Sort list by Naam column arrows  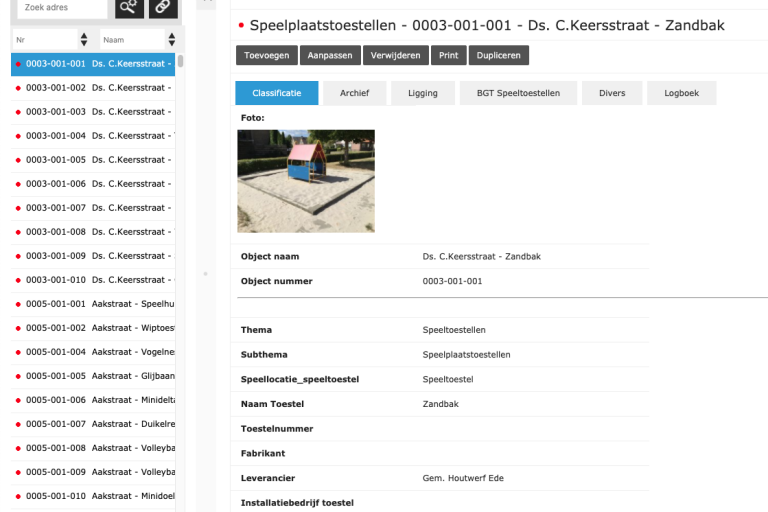pos(171,39)
